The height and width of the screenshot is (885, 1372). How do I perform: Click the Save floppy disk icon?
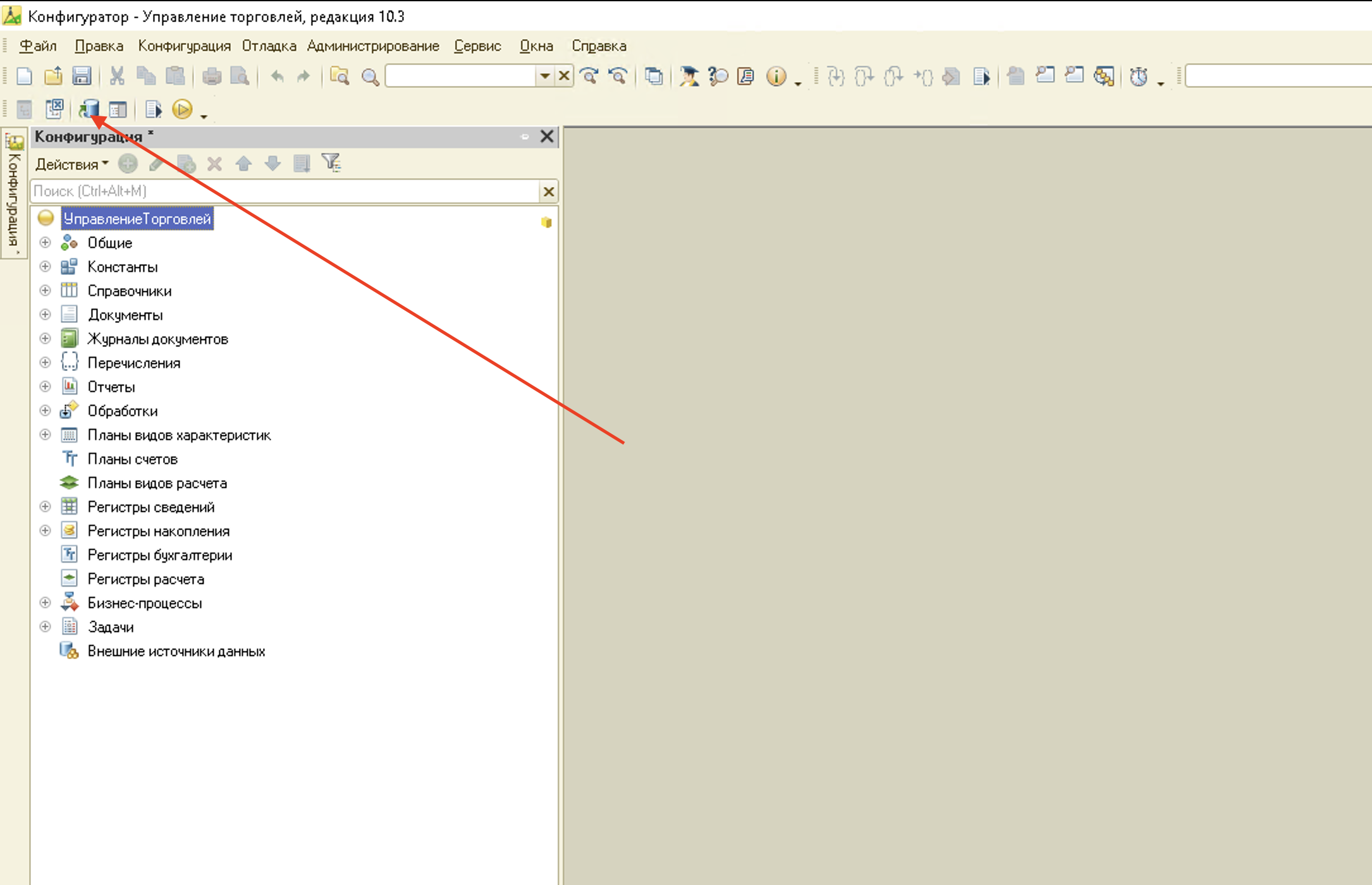[82, 76]
